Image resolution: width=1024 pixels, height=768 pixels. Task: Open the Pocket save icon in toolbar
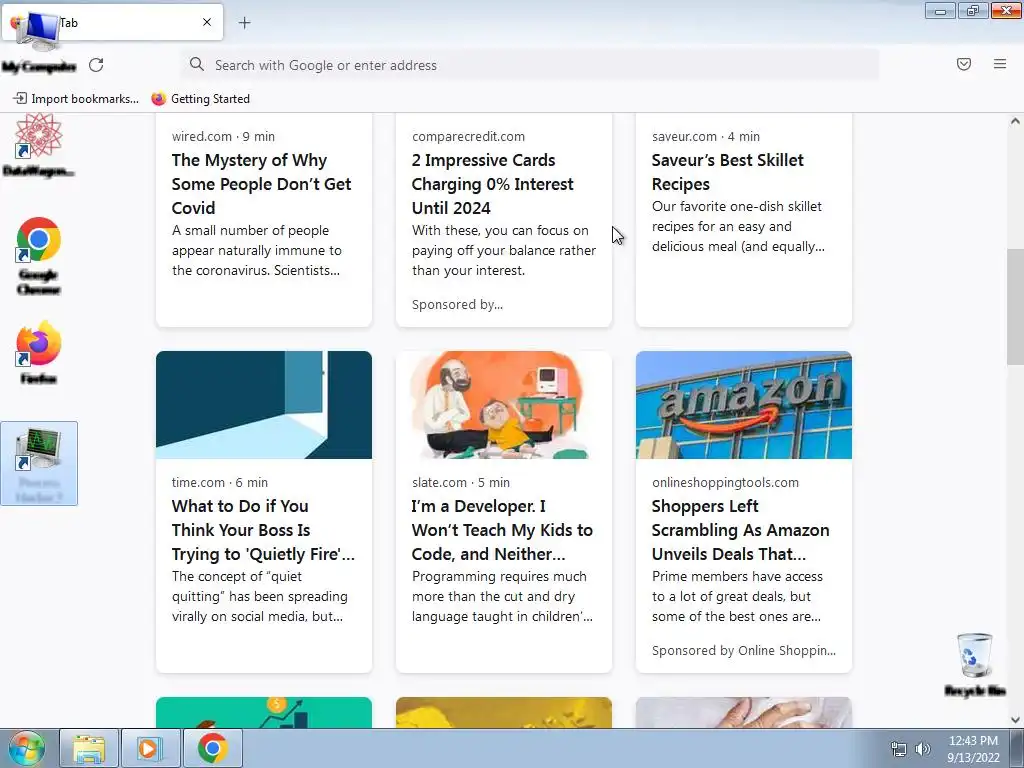963,64
